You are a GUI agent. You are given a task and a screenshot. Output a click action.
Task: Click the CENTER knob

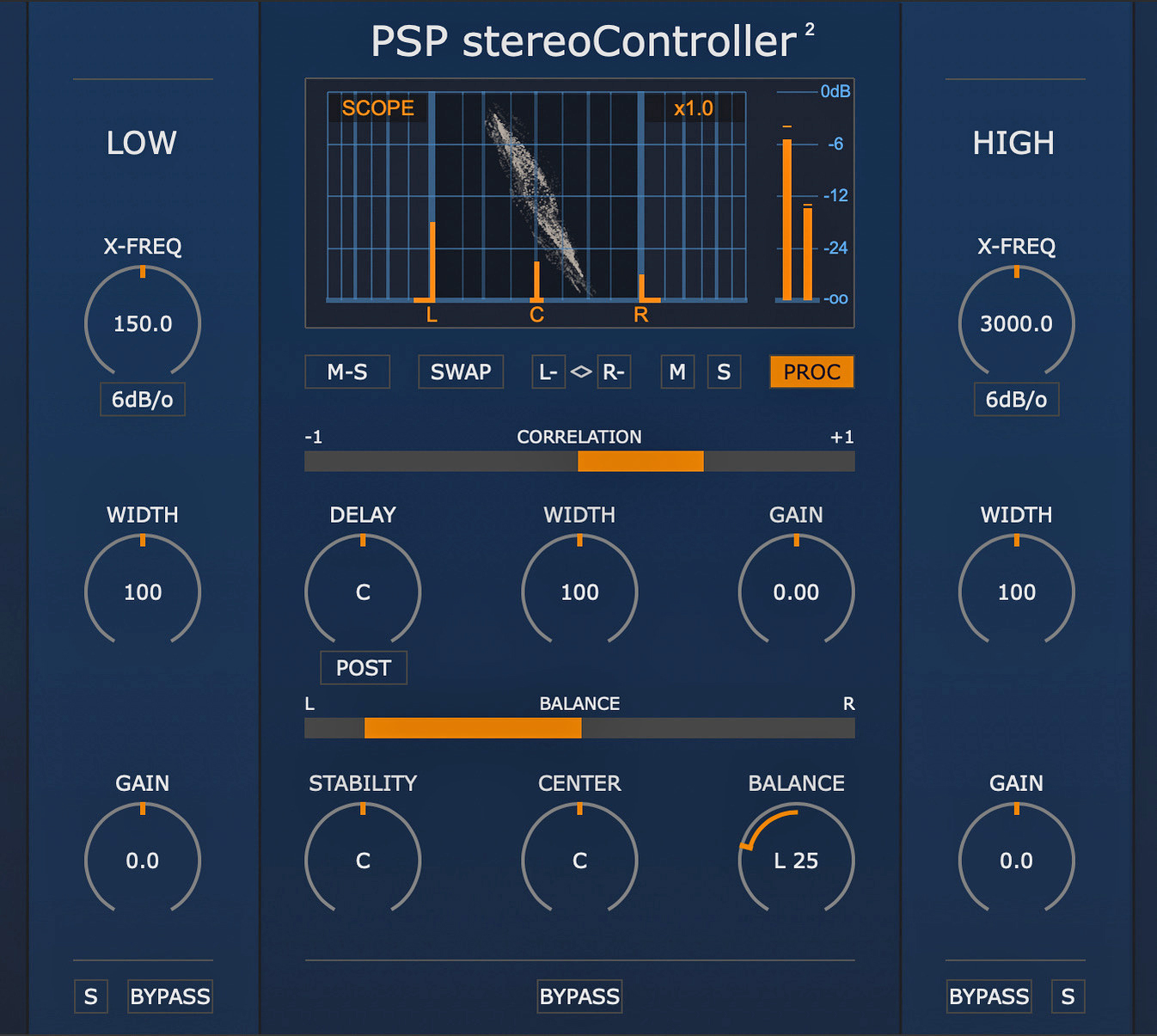point(579,860)
